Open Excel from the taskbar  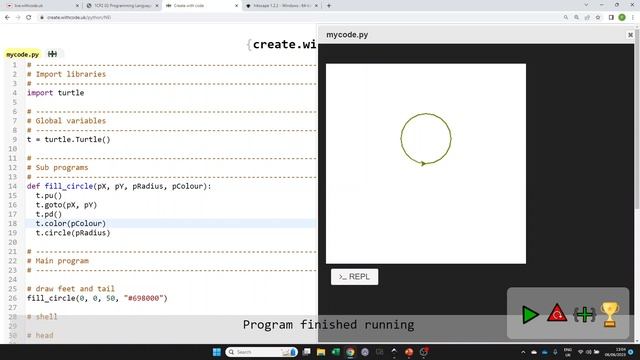[x=336, y=352]
